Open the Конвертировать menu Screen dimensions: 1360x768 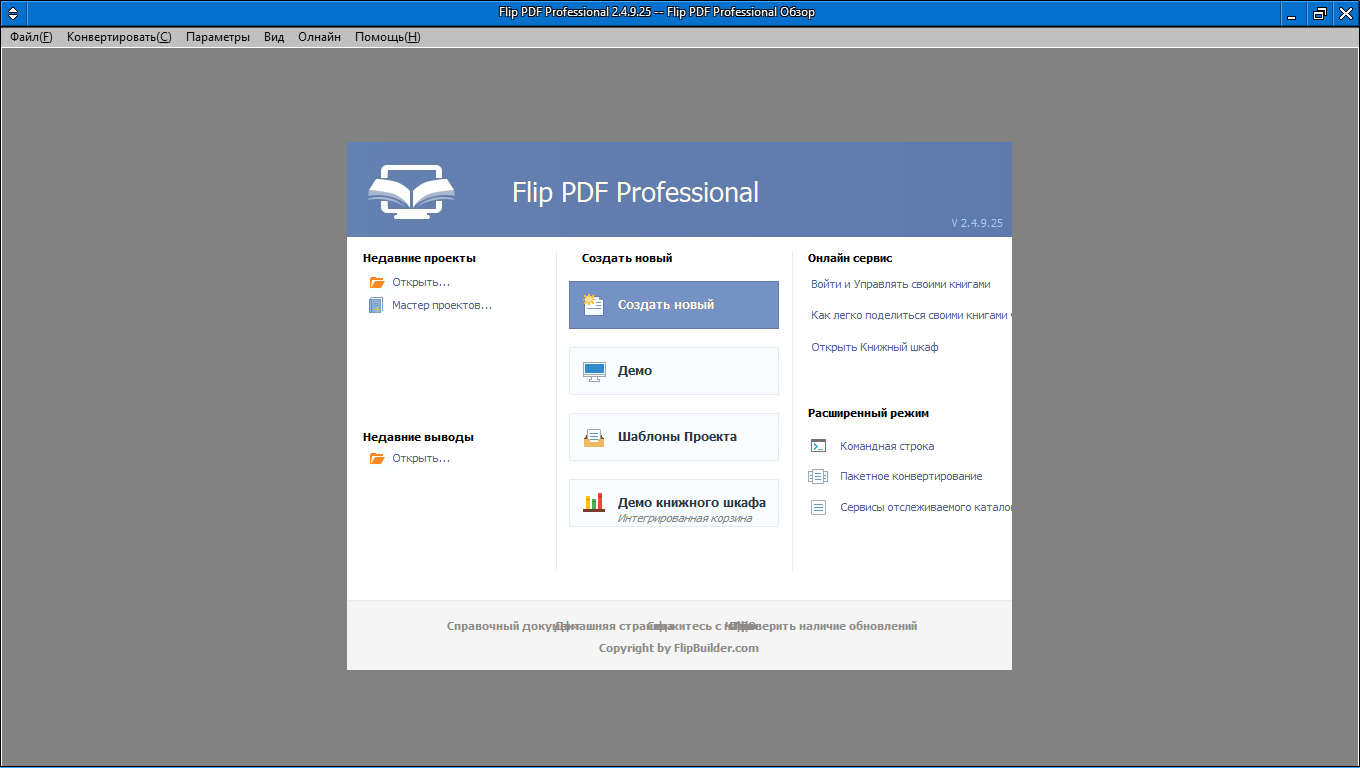119,37
